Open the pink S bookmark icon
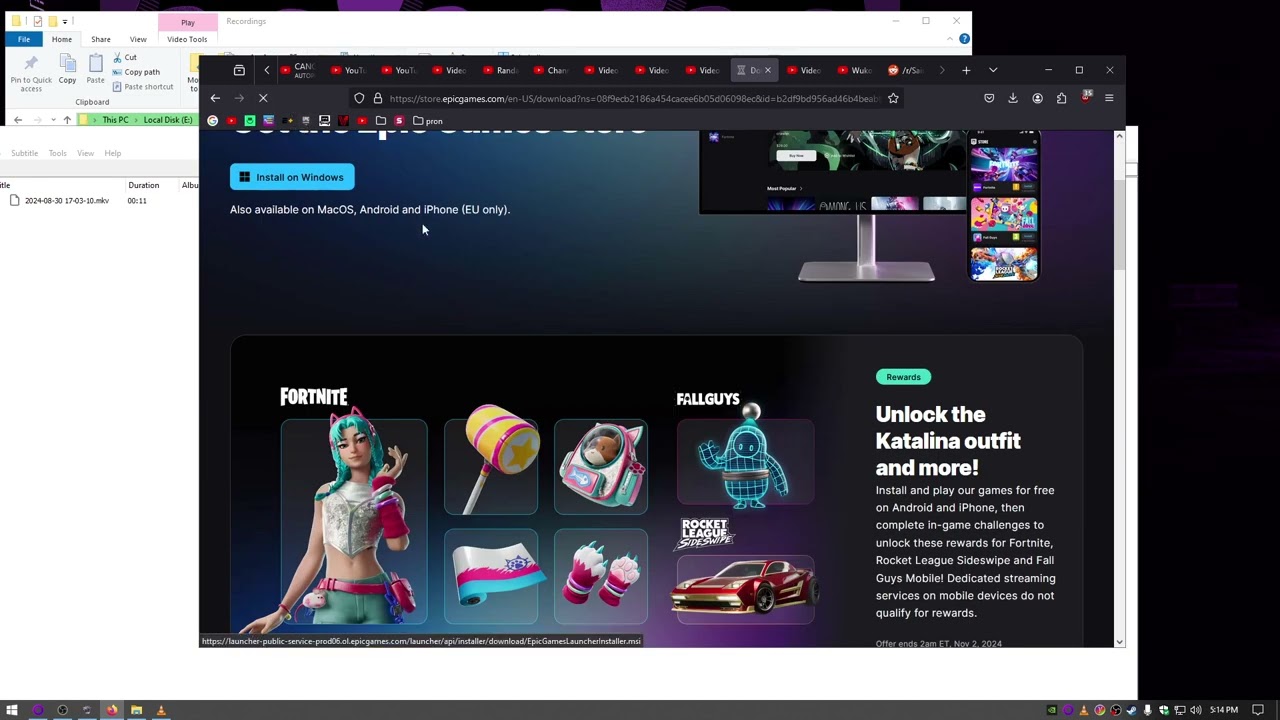The width and height of the screenshot is (1280, 720). (x=399, y=121)
